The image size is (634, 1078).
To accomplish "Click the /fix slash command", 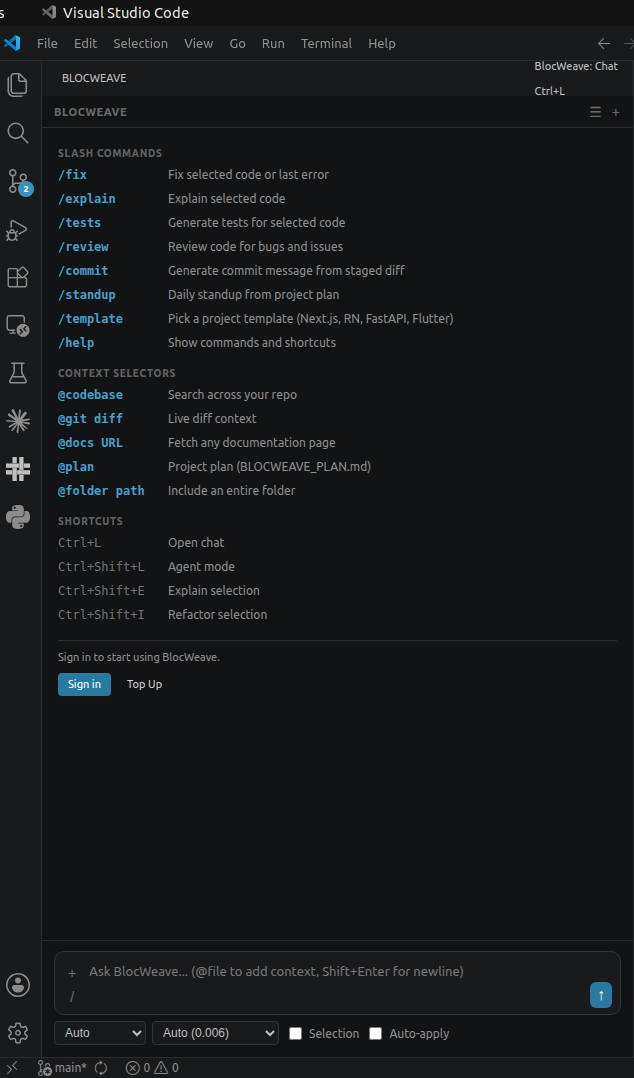I will [72, 175].
